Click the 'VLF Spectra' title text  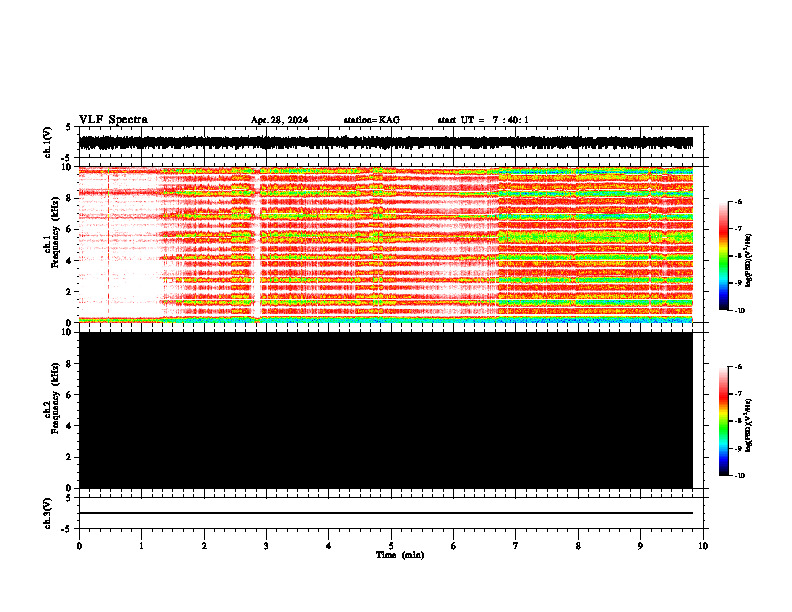click(113, 119)
